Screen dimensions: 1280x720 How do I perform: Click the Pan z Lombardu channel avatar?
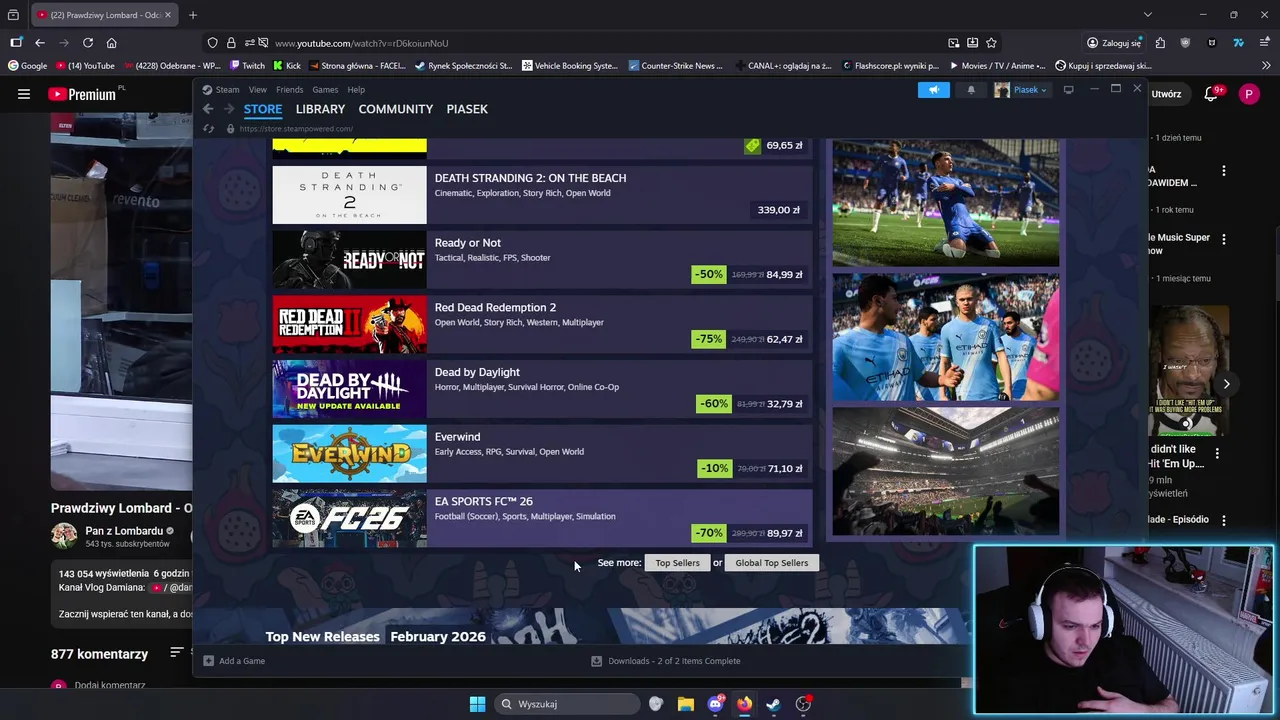(64, 536)
